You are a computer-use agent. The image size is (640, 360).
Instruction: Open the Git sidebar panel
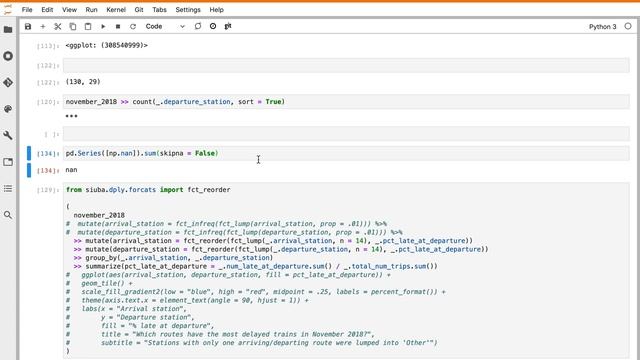[8, 82]
